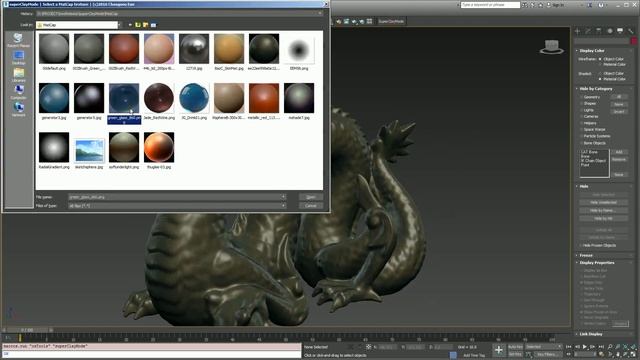The width and height of the screenshot is (640, 360).
Task: Click the All category button
Action: point(619,97)
